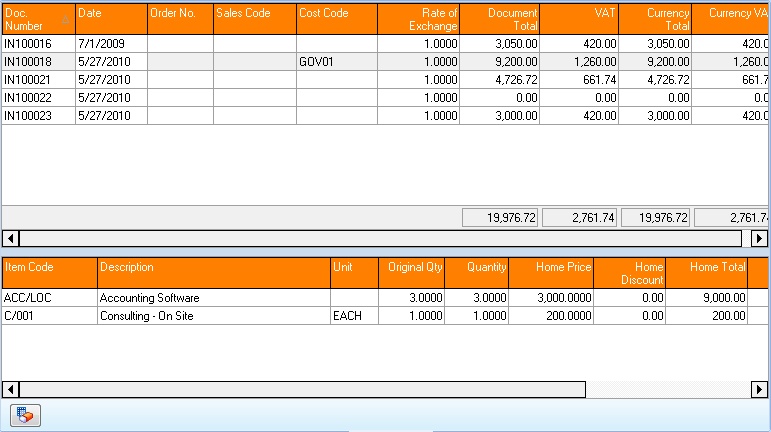Click the Quantity column header
The height and width of the screenshot is (432, 771).
click(476, 273)
